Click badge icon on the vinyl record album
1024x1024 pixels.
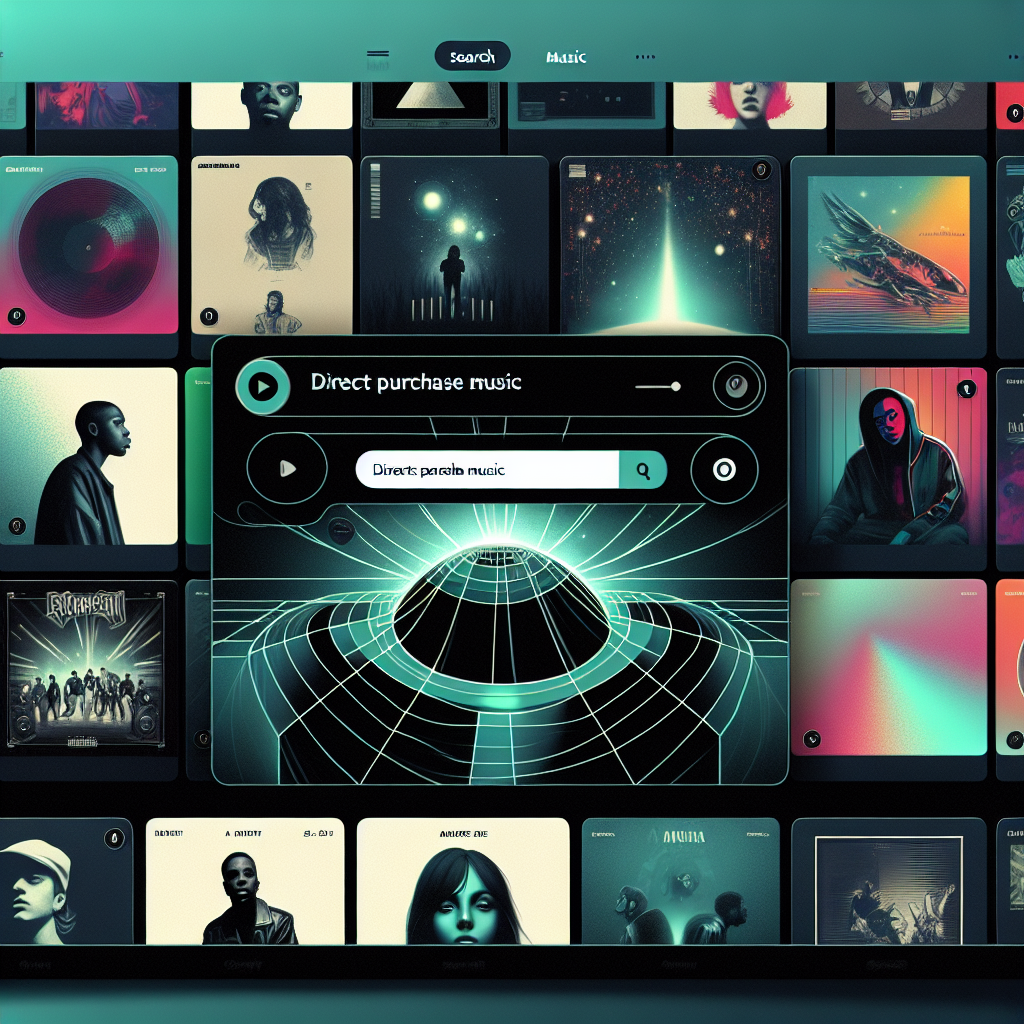point(16,316)
